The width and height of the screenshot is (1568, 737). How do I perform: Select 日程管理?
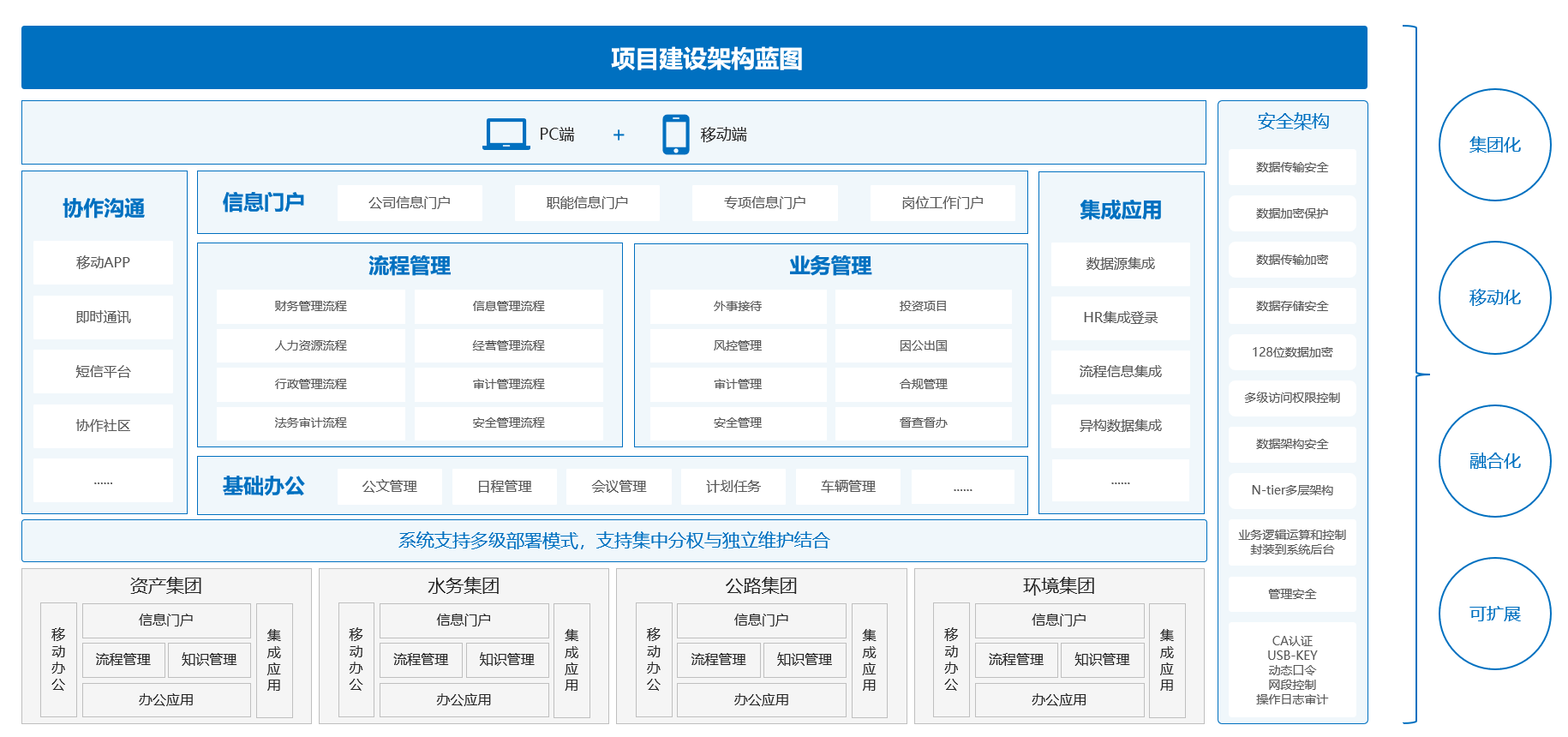coord(505,487)
